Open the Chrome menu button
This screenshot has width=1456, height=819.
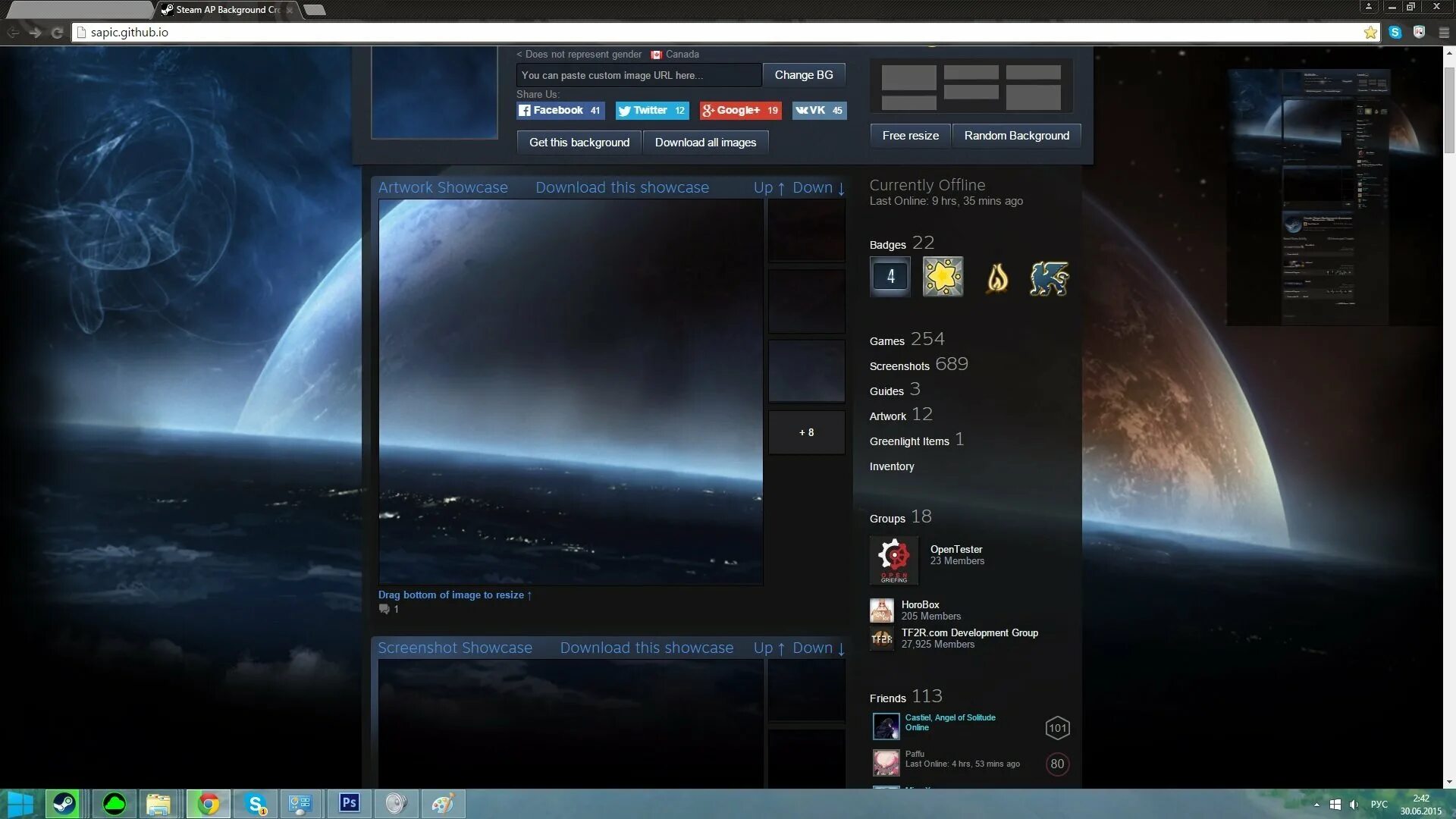pos(1443,33)
